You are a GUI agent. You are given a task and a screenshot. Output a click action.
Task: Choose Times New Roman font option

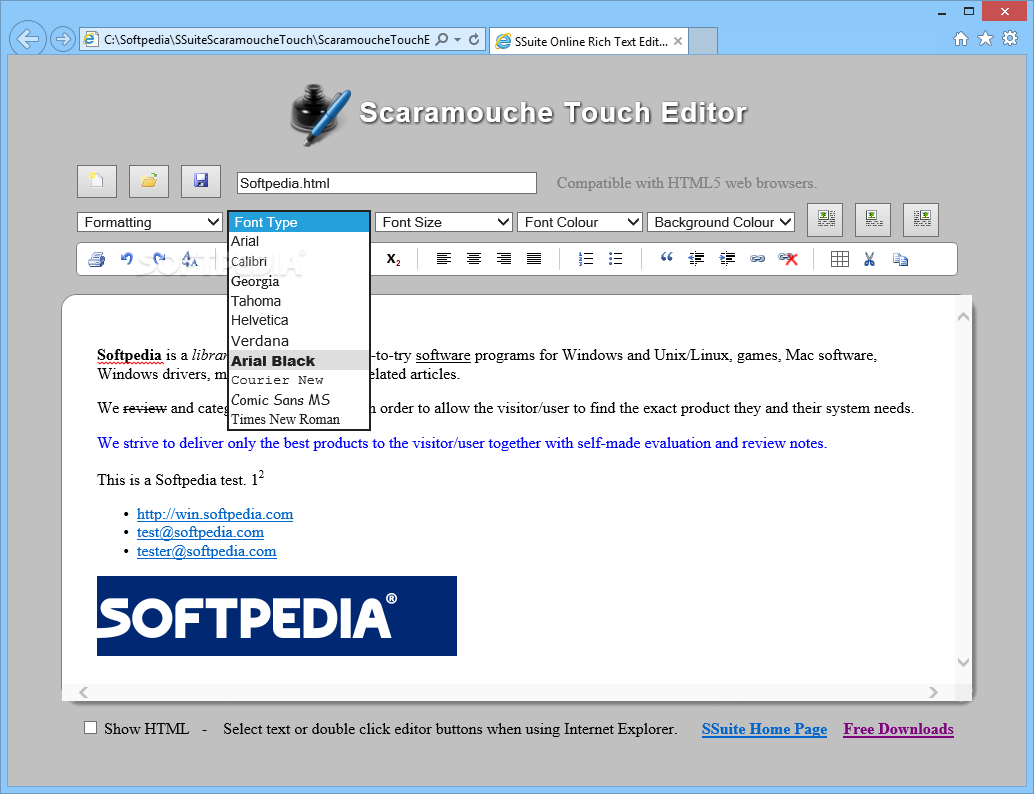[299, 419]
